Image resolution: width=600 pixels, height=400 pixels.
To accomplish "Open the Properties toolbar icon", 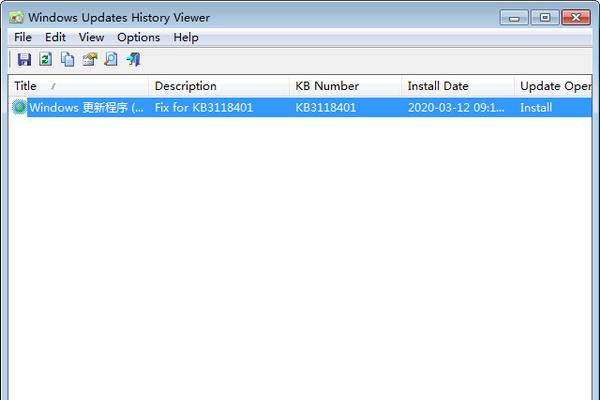I will point(90,59).
